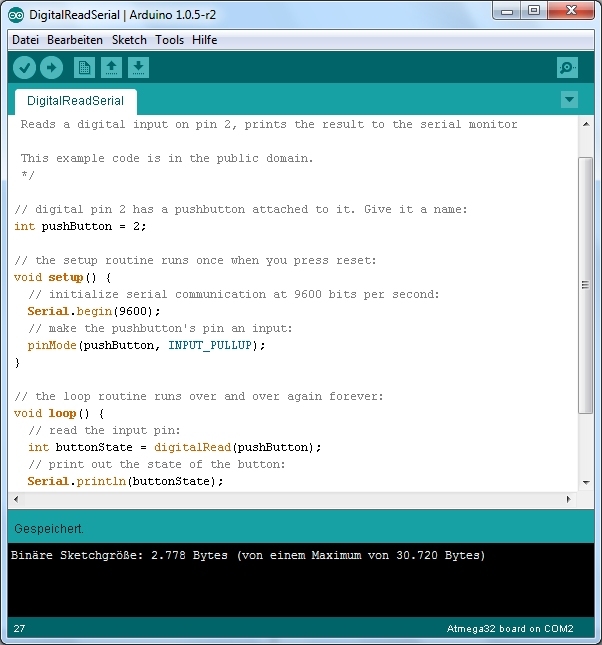Open the Sketch menu
The image size is (602, 645).
point(129,40)
